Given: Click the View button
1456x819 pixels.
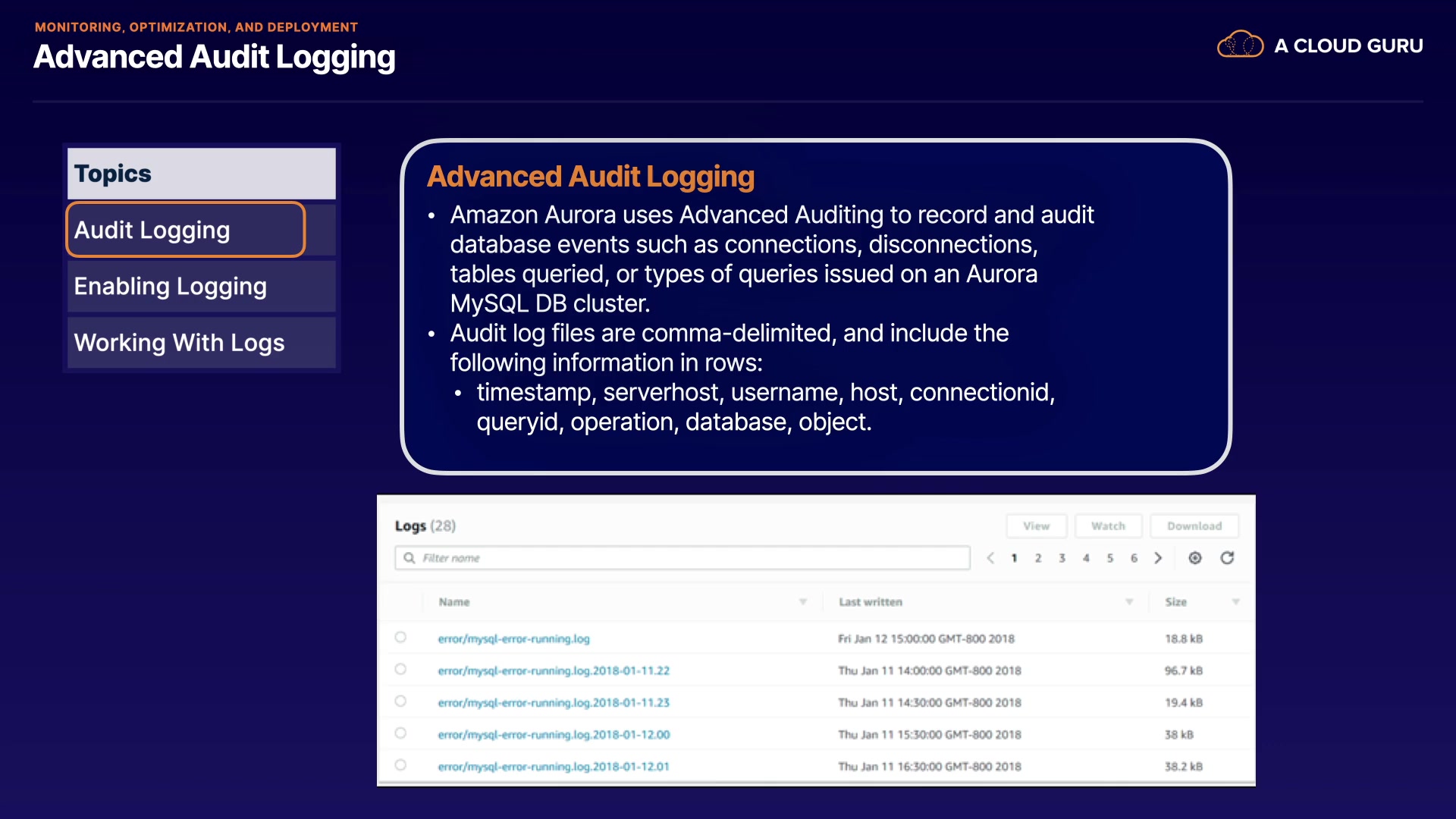Looking at the screenshot, I should (1036, 526).
